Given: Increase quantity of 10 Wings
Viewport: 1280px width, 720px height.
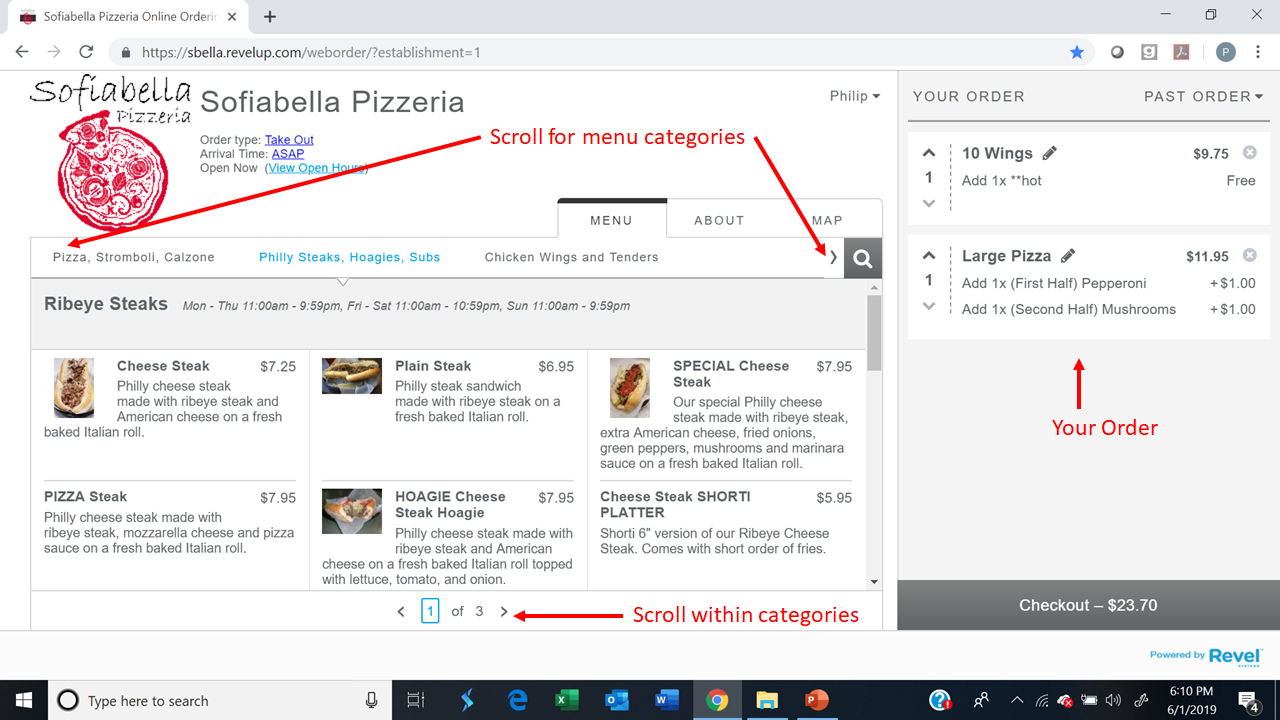Looking at the screenshot, I should pos(929,153).
